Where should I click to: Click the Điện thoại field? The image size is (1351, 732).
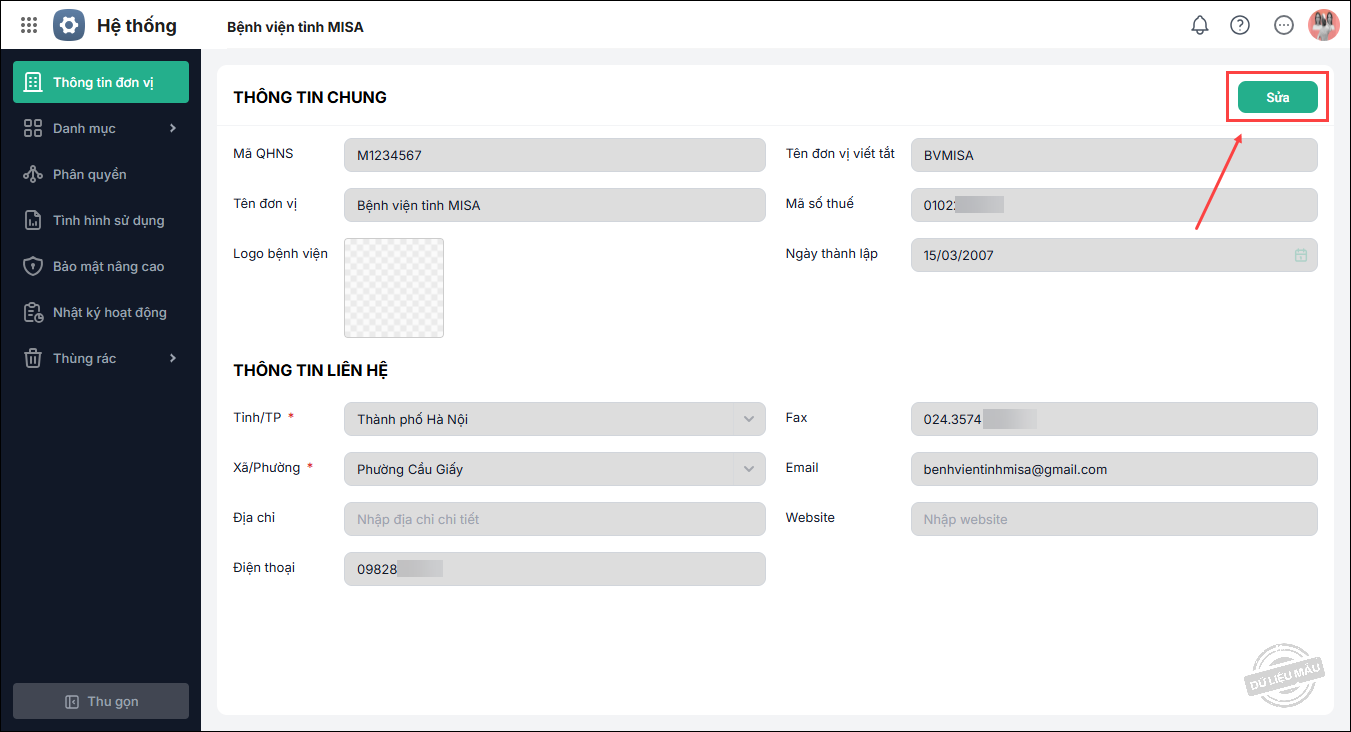point(555,569)
